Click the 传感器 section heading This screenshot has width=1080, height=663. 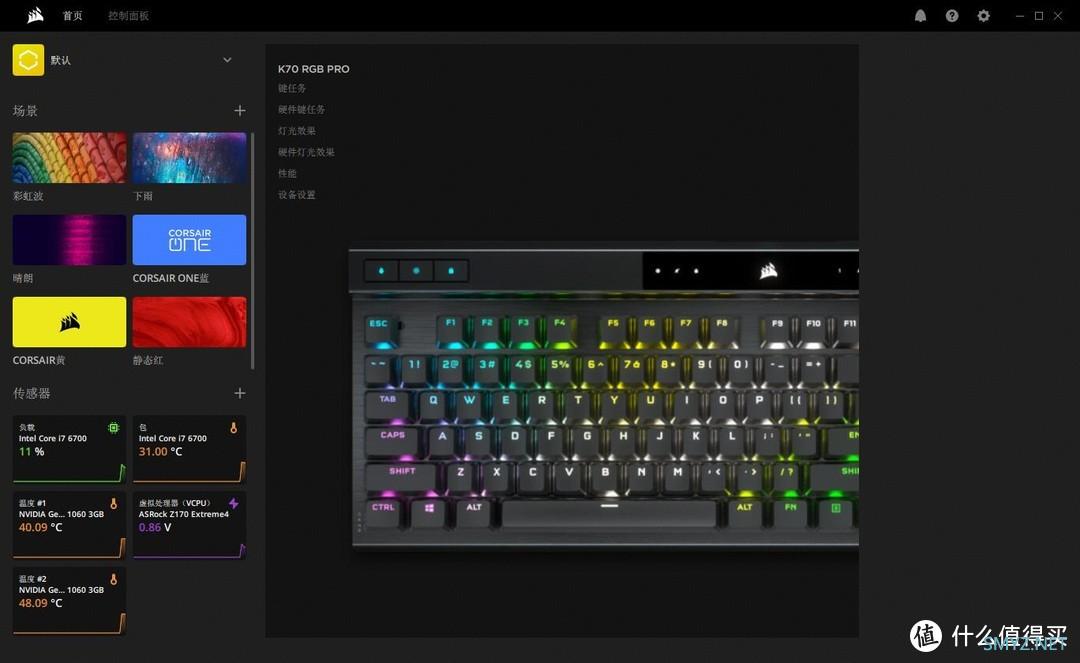[x=31, y=393]
